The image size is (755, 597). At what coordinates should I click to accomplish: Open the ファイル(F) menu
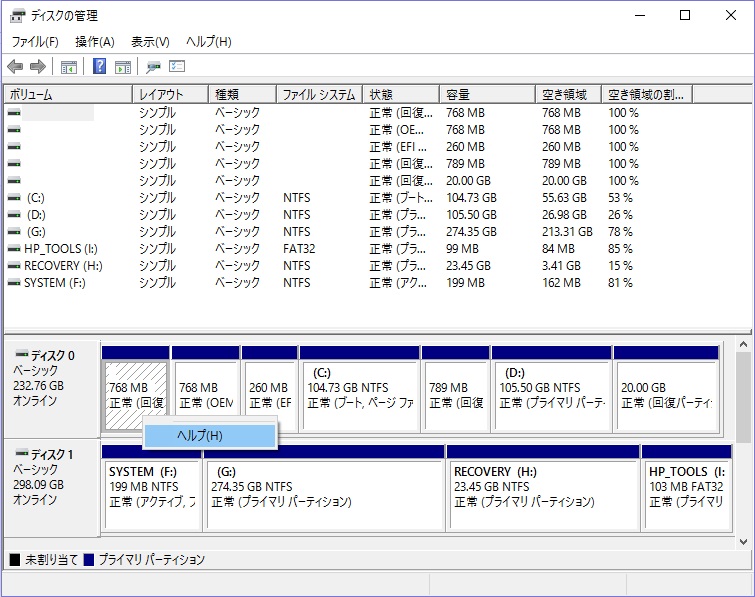[x=35, y=42]
